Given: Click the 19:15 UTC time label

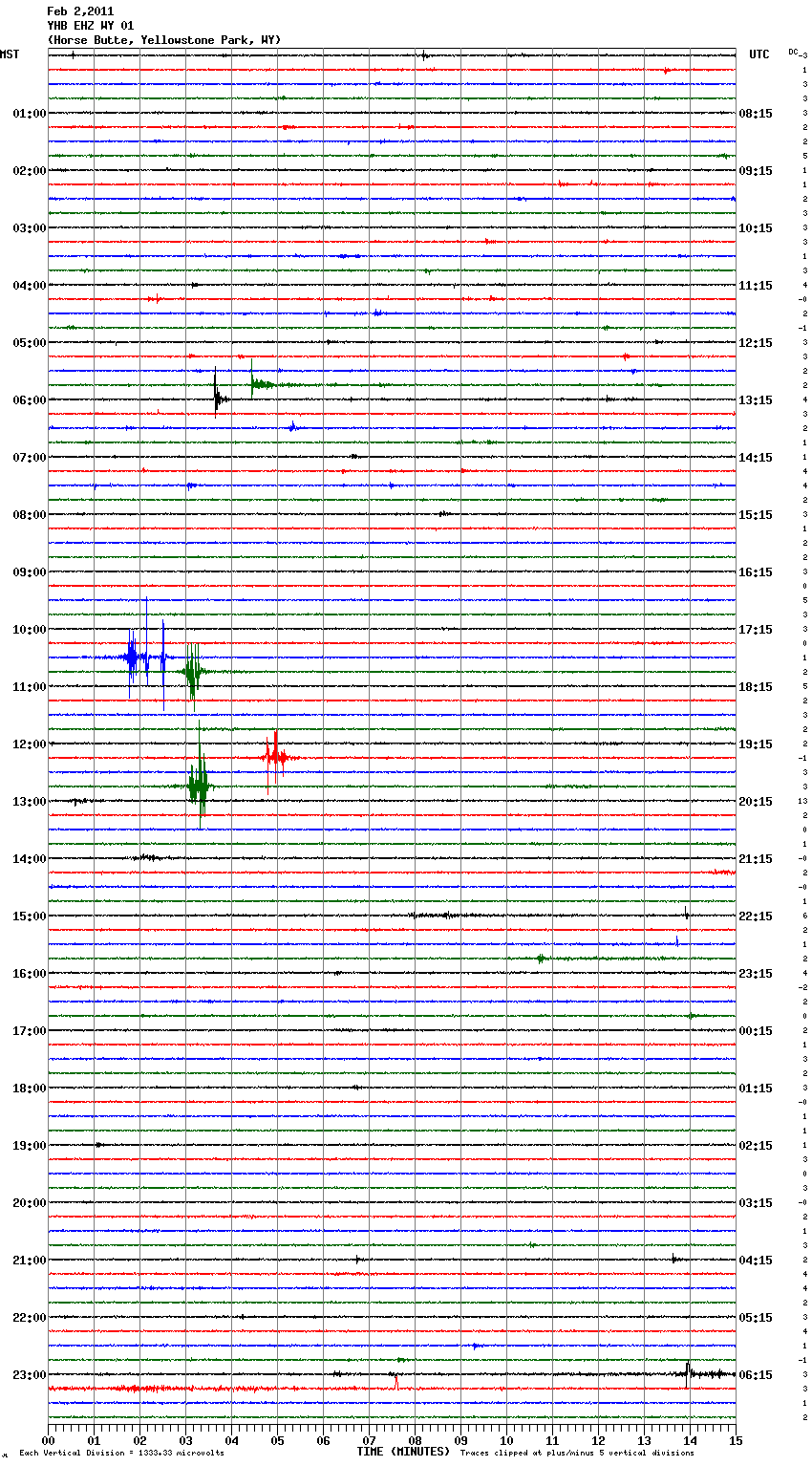Looking at the screenshot, I should 756,744.
